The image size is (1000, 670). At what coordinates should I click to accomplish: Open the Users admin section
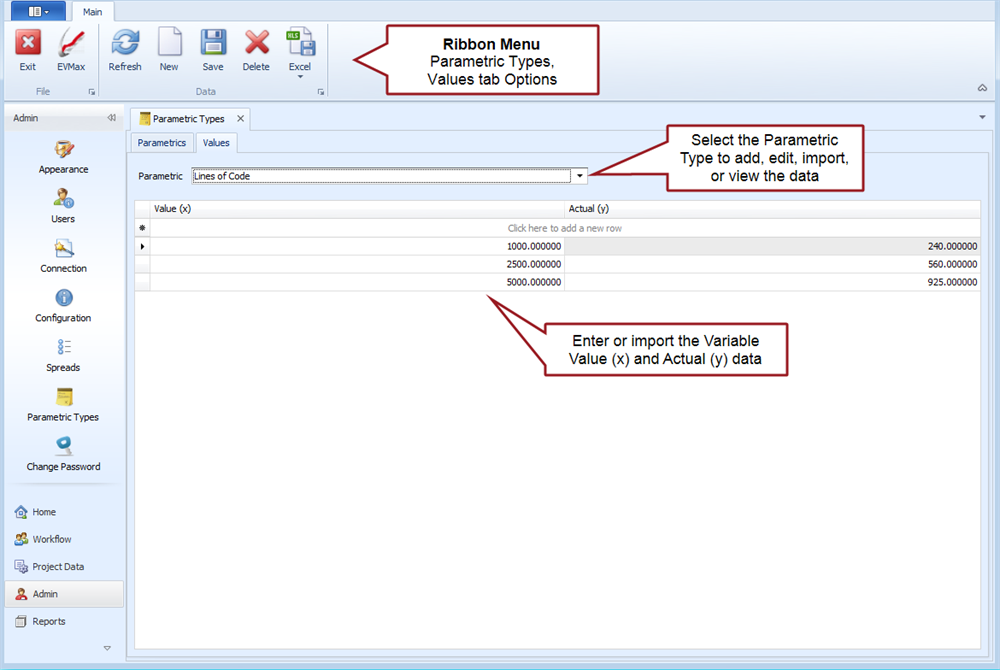coord(63,206)
